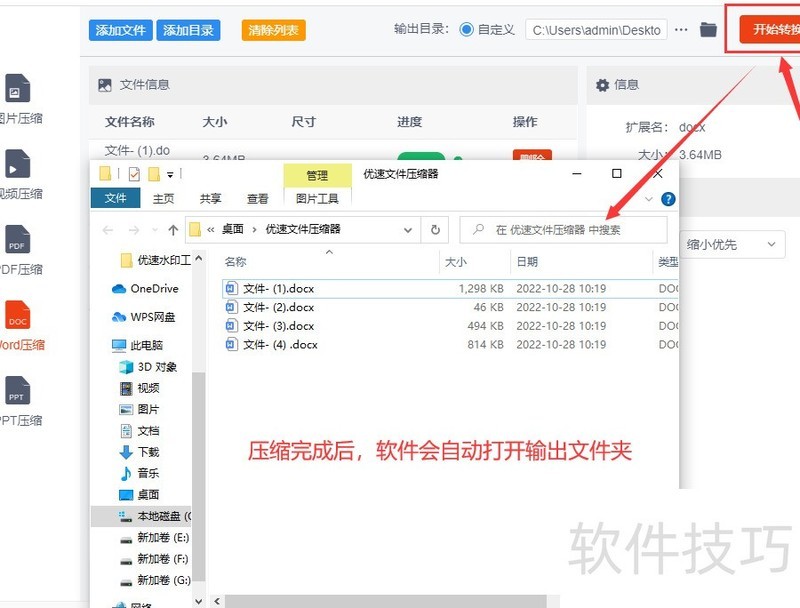This screenshot has width=800, height=608.
Task: Click the new folder quick access icon
Action: click(154, 174)
